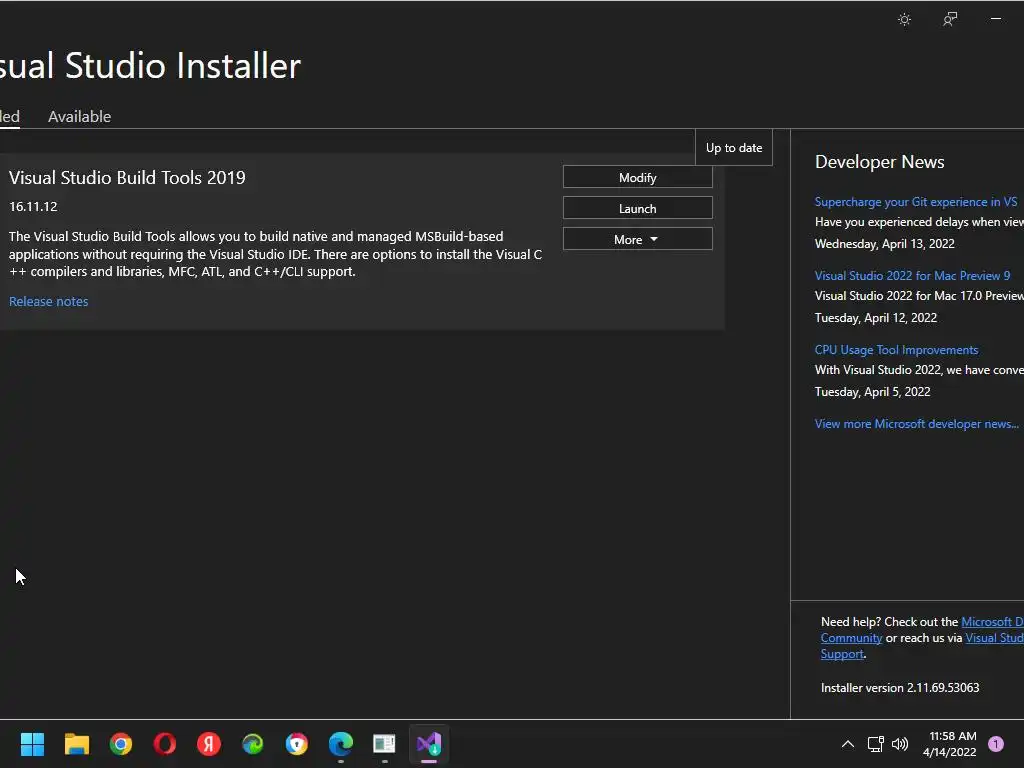Open the Windows Start menu
The height and width of the screenshot is (768, 1024).
pos(32,744)
